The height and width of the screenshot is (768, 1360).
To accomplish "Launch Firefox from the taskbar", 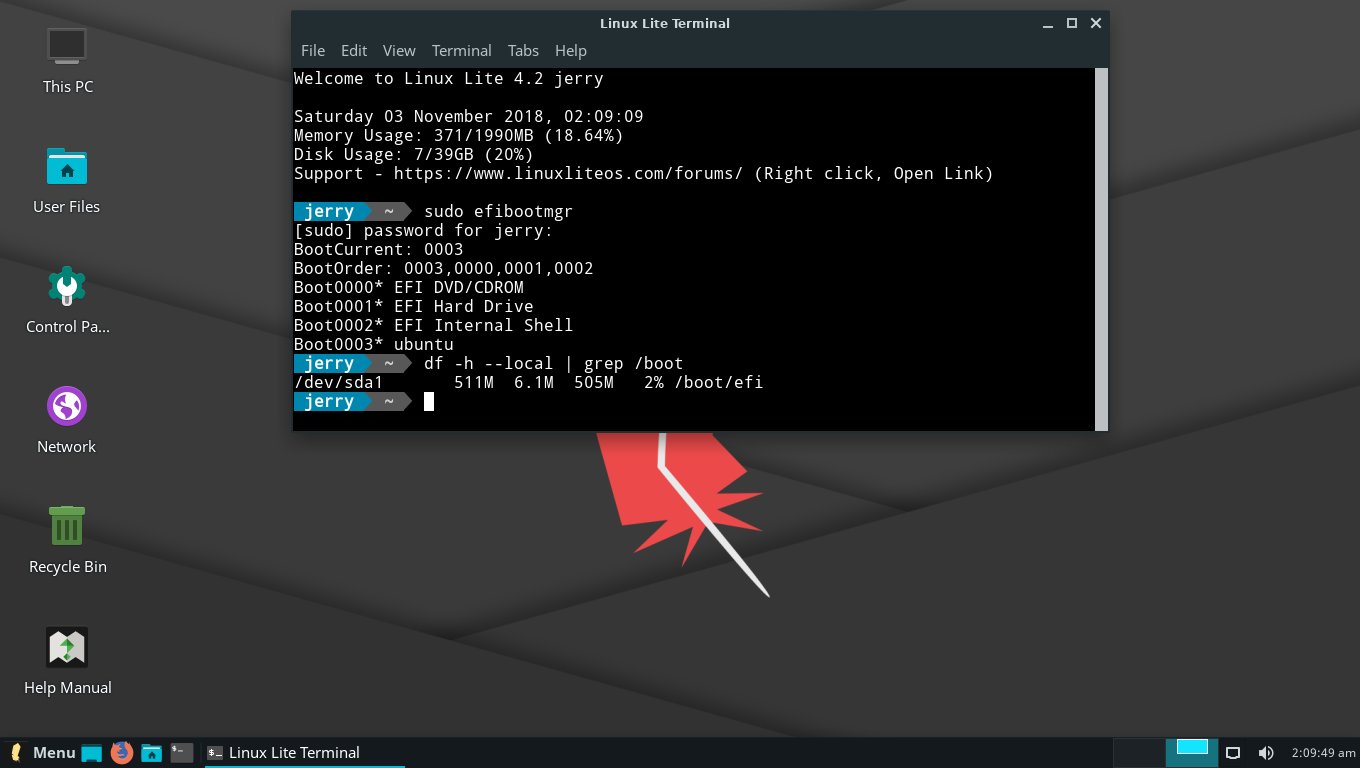I will [122, 752].
